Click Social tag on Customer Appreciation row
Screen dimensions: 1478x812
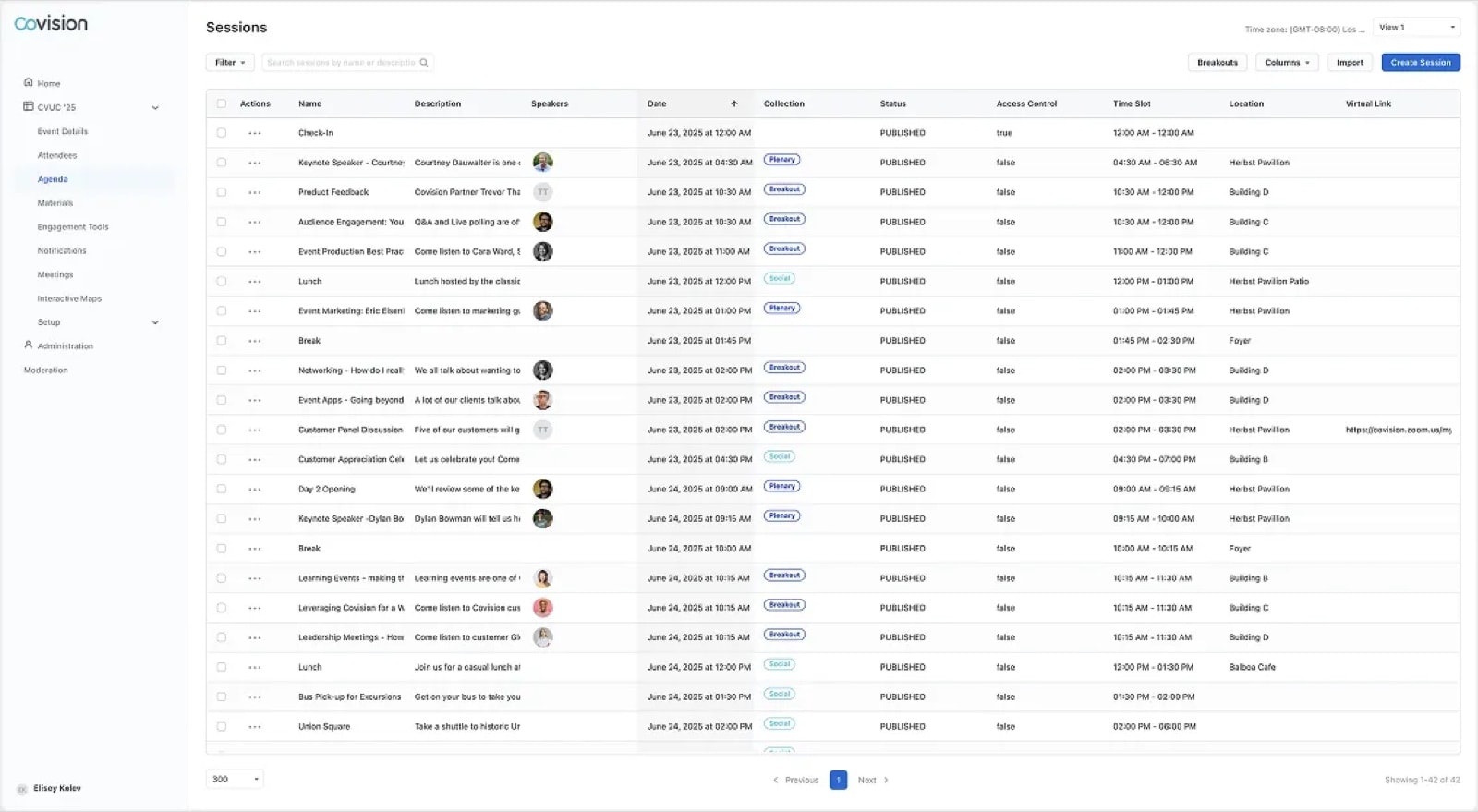click(x=780, y=456)
